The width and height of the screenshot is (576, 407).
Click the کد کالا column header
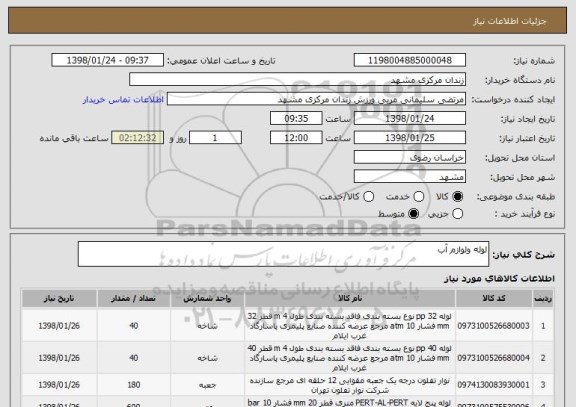pos(494,299)
